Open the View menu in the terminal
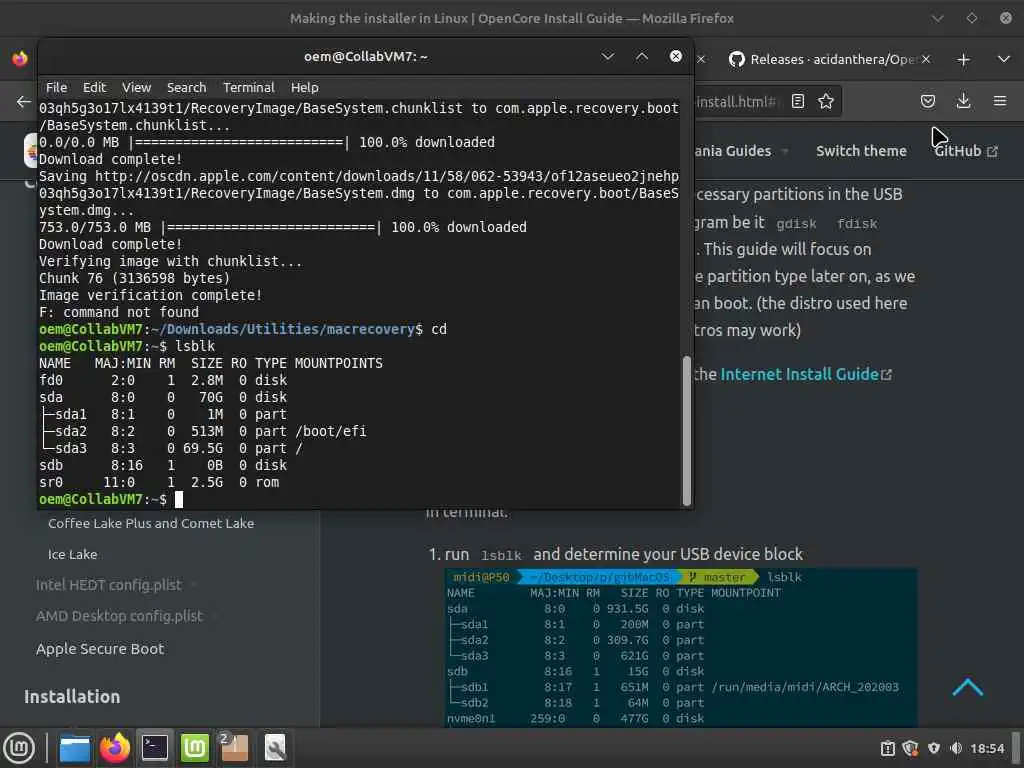The width and height of the screenshot is (1024, 768). click(136, 88)
